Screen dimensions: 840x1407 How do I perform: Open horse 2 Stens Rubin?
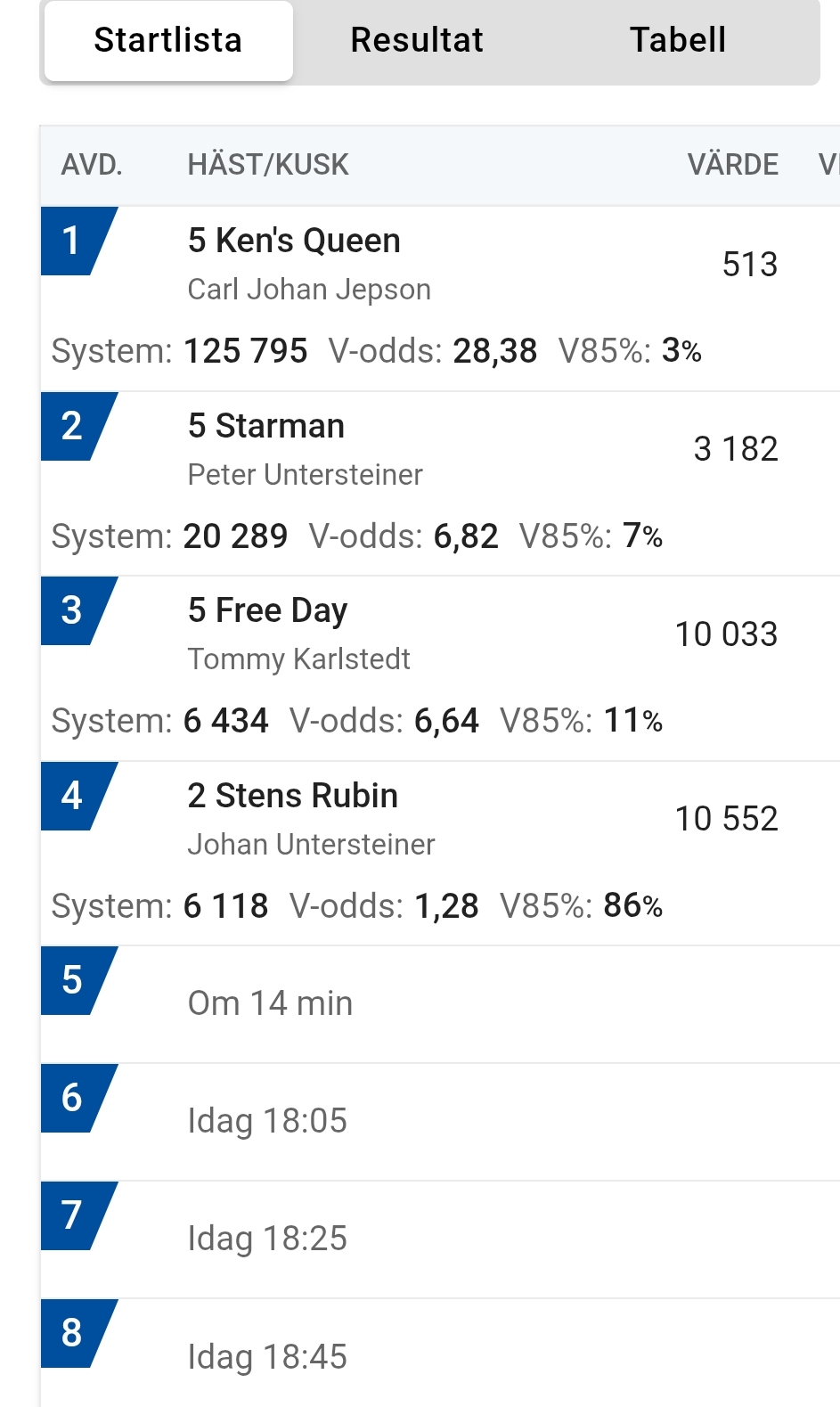292,797
